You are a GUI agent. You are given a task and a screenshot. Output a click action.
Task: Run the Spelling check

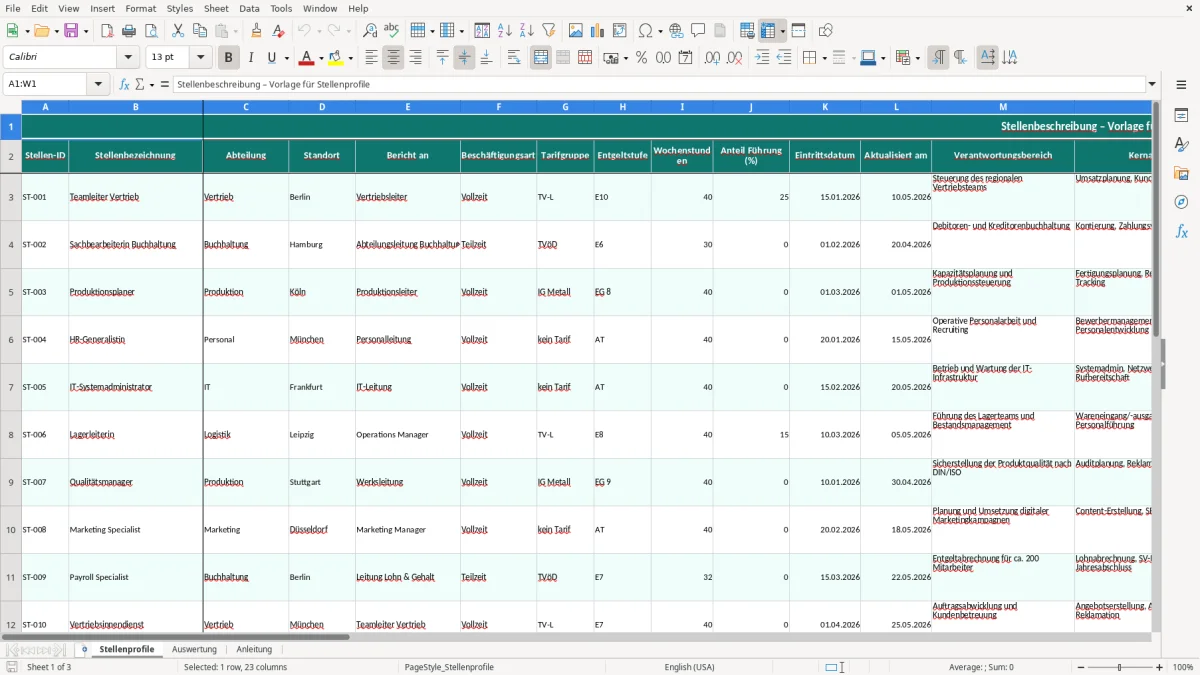(x=392, y=31)
